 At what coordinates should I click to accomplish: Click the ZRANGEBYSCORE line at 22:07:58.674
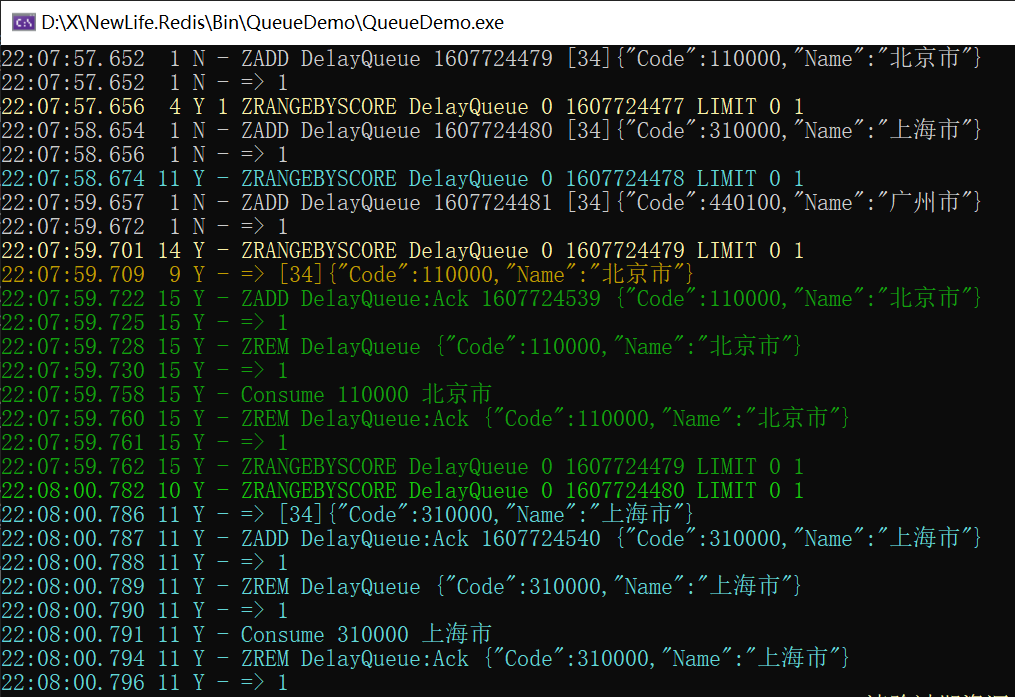pos(403,179)
